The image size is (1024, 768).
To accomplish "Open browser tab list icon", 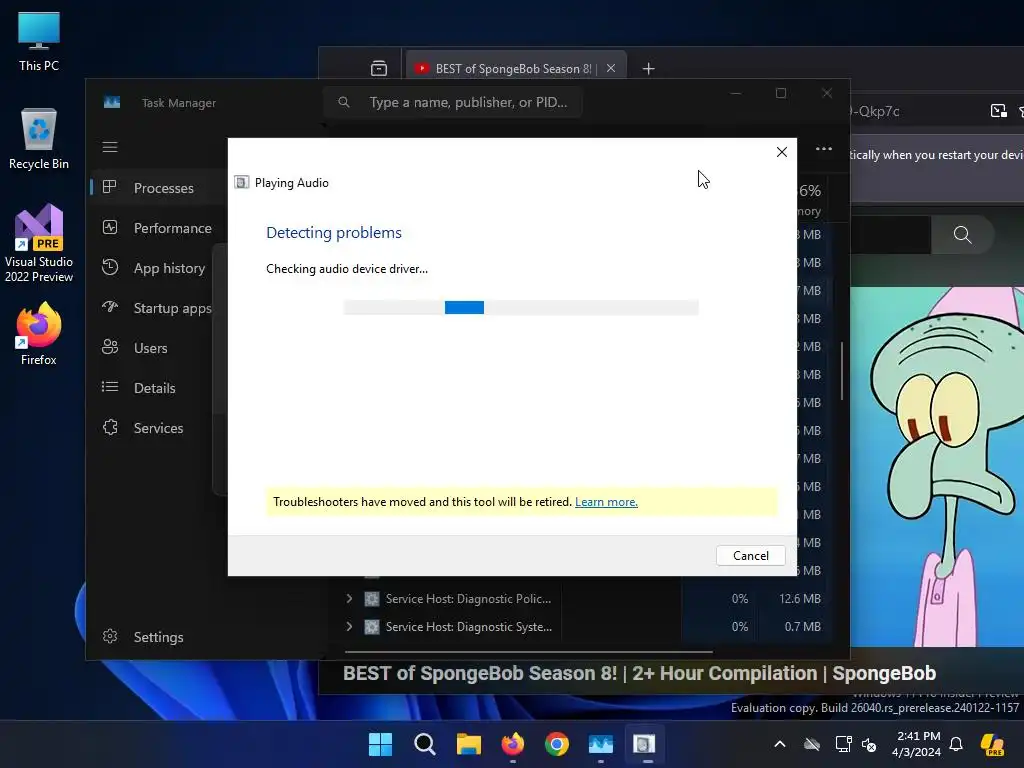I will 379,68.
